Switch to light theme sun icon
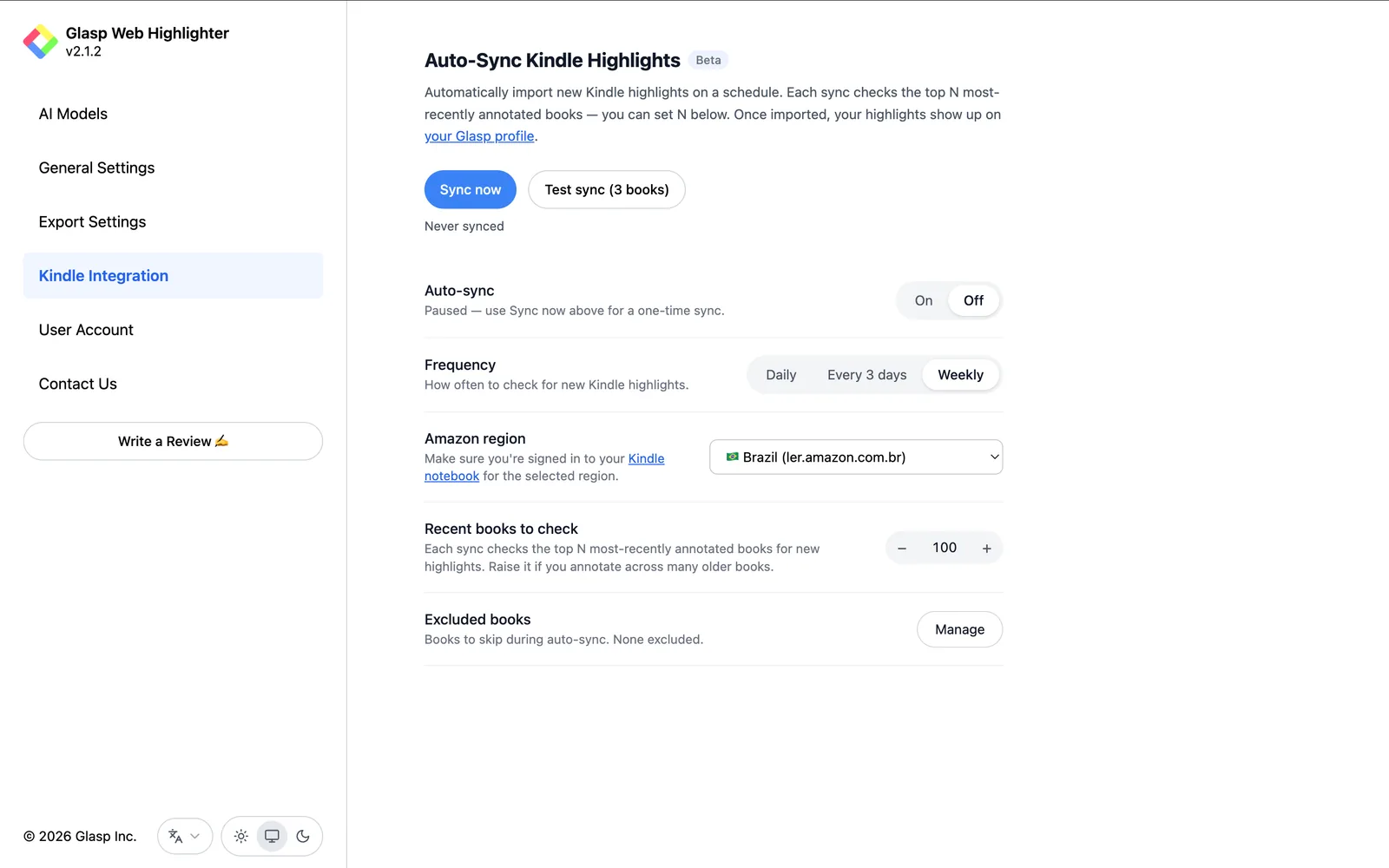The image size is (1389, 868). [241, 836]
